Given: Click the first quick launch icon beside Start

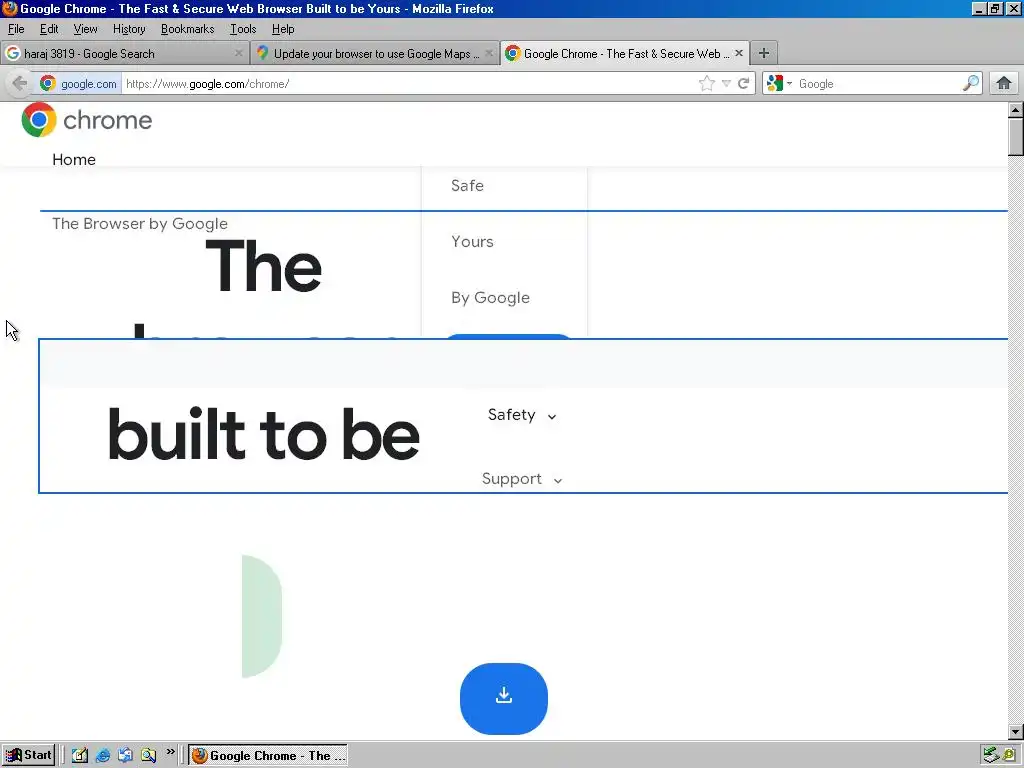Looking at the screenshot, I should (x=80, y=755).
